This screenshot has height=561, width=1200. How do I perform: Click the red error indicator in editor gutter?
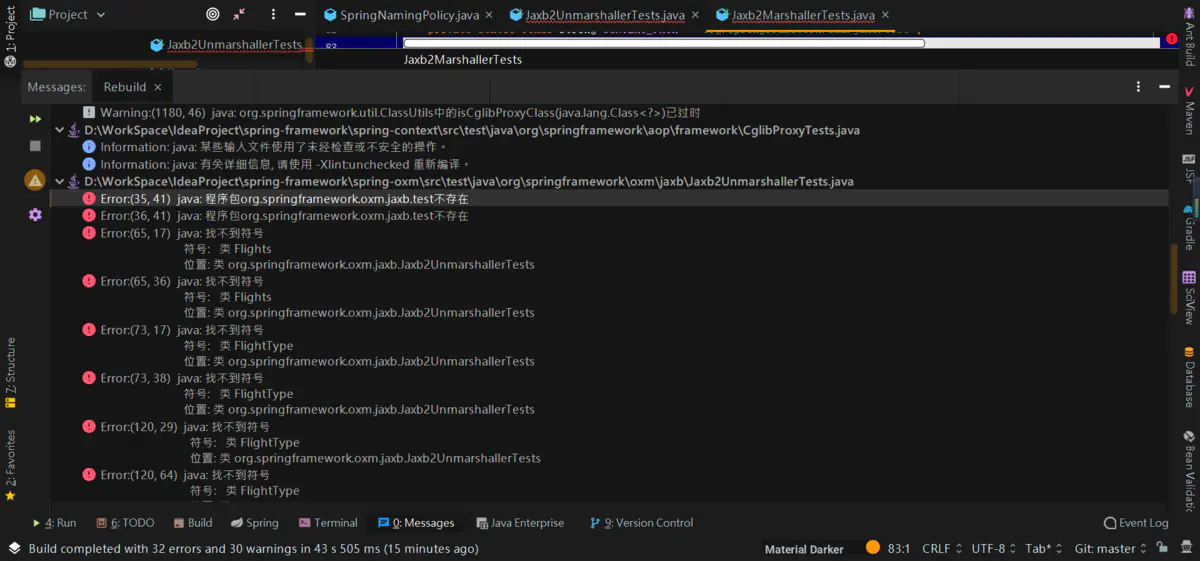(1171, 39)
